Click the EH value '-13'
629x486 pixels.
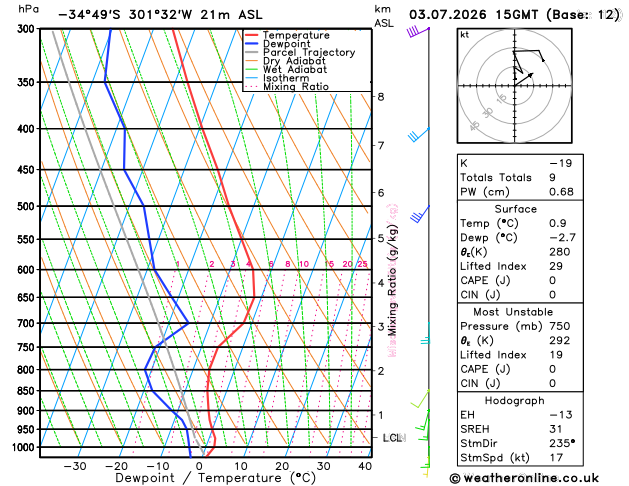point(560,415)
